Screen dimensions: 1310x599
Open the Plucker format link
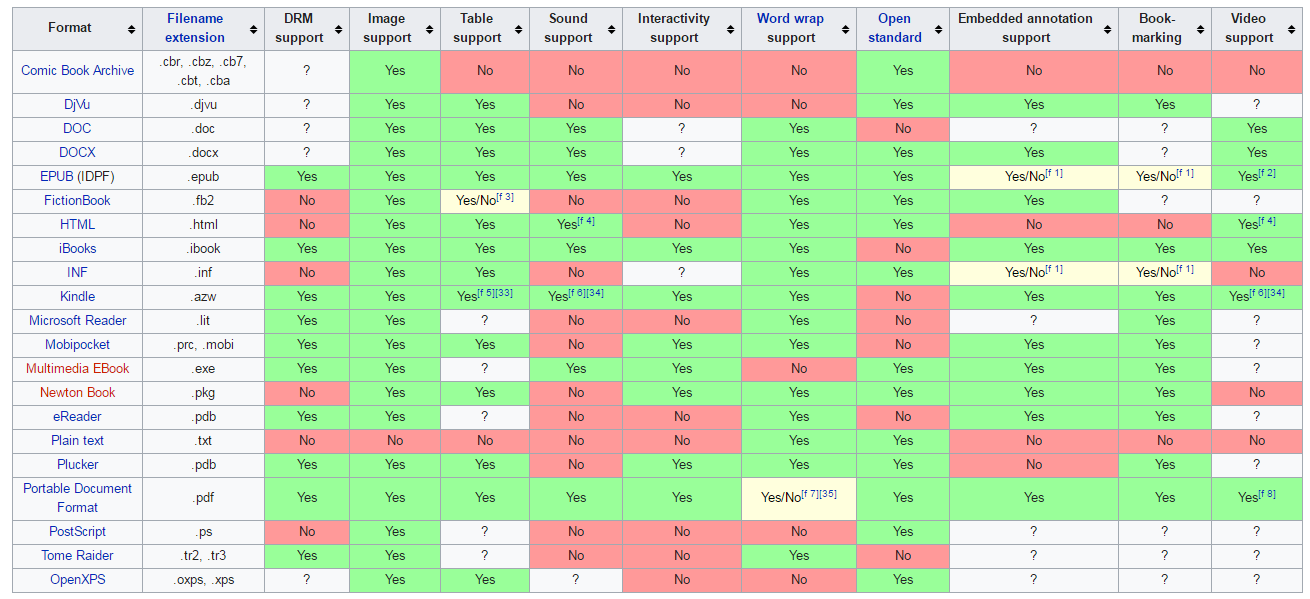tap(77, 465)
